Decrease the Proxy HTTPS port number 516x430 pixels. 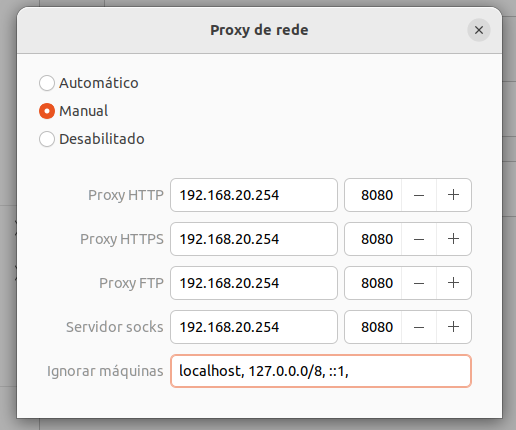point(419,239)
